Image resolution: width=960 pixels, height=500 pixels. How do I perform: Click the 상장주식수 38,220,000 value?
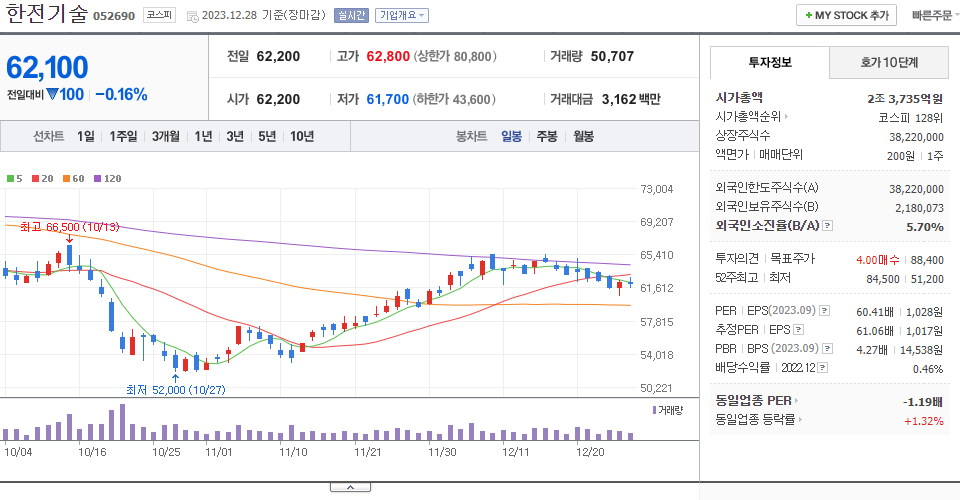coord(917,137)
